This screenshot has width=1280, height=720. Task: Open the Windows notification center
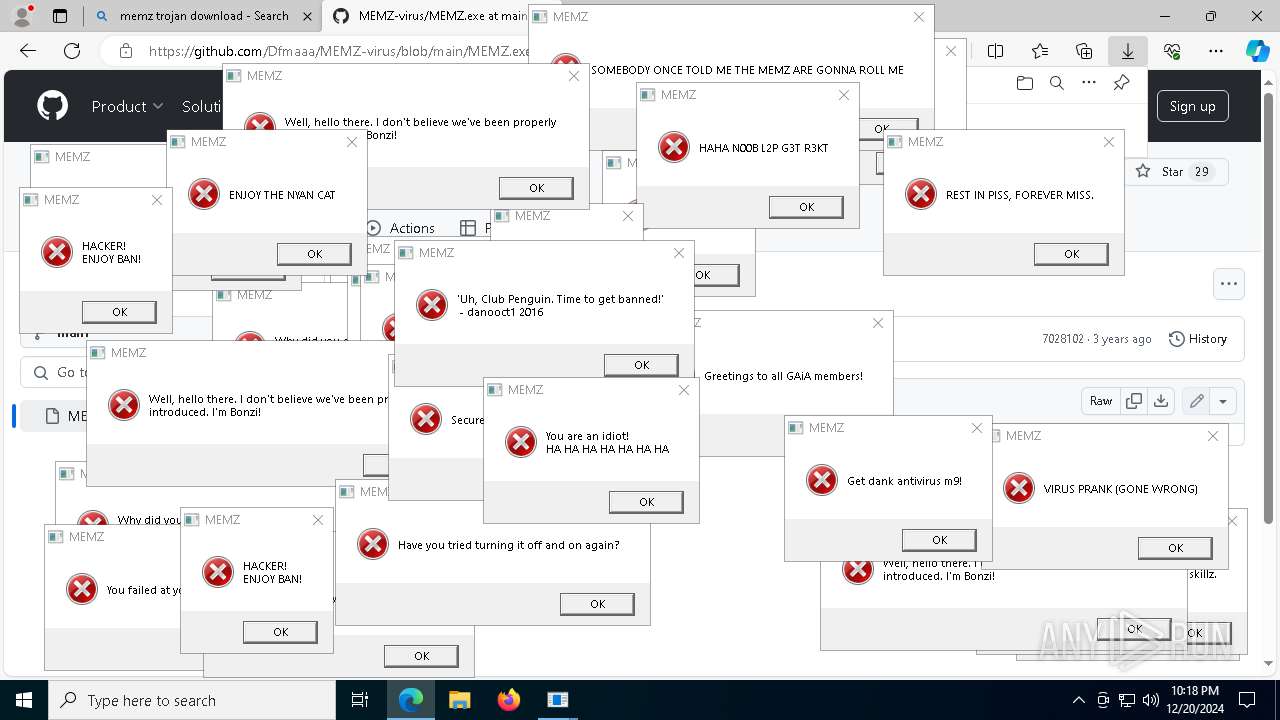click(x=1248, y=700)
